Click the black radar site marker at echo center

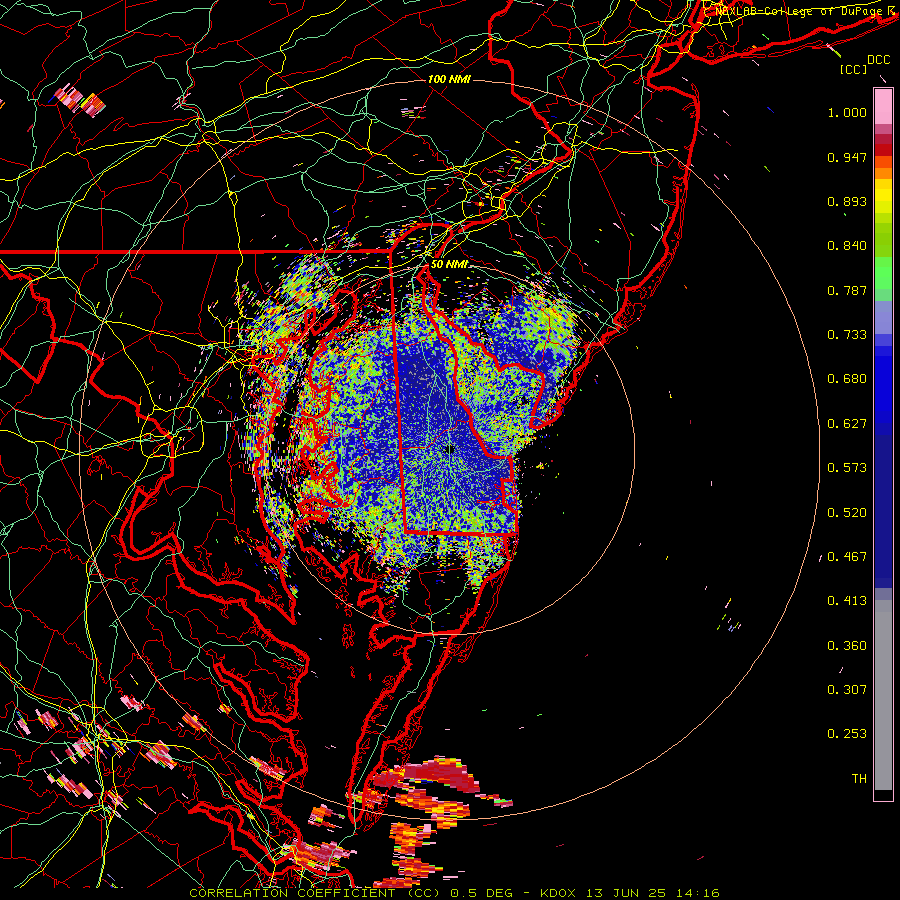[450, 449]
